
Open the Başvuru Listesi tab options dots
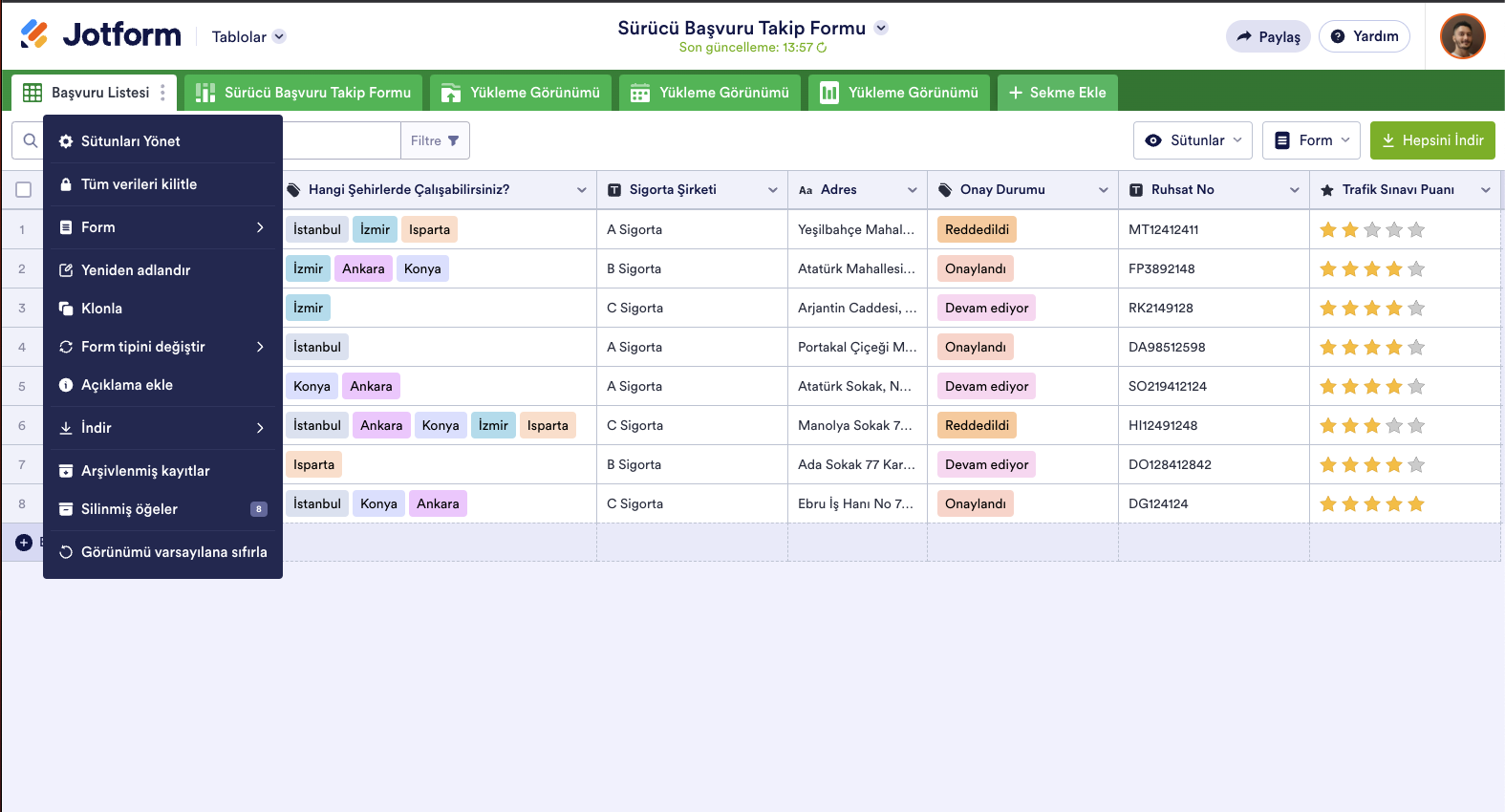tap(163, 93)
